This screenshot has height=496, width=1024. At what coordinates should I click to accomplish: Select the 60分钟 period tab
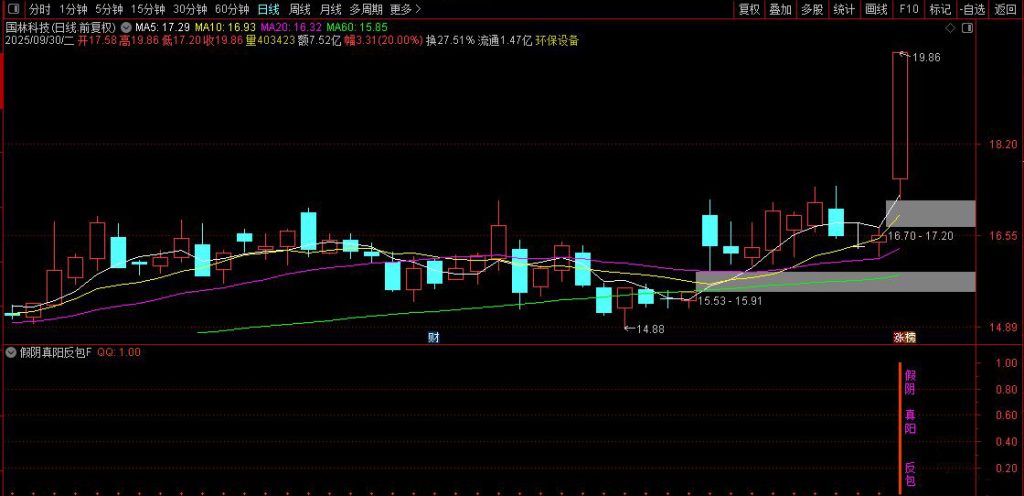tap(232, 9)
